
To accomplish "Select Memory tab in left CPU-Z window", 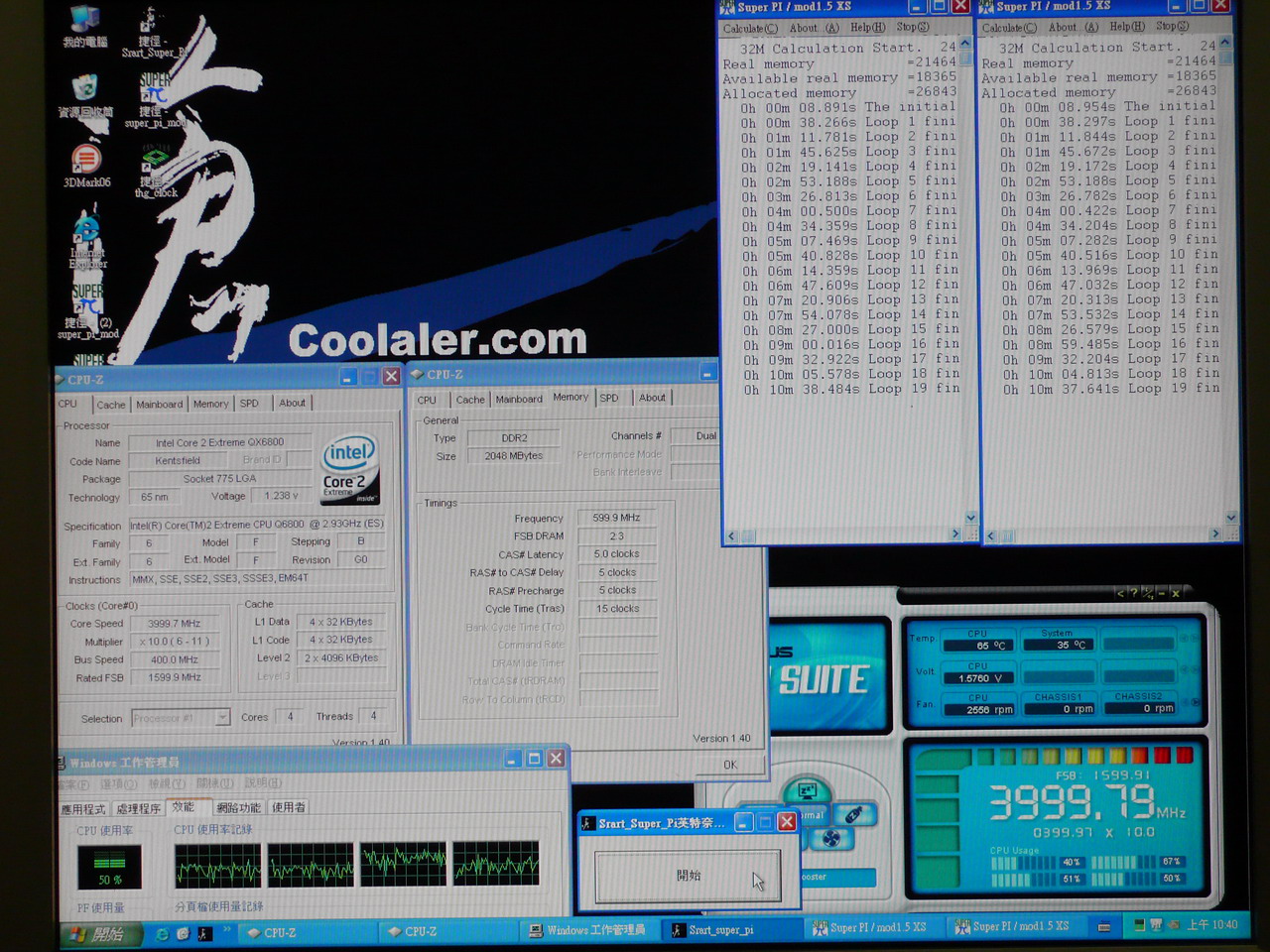I will pos(210,404).
